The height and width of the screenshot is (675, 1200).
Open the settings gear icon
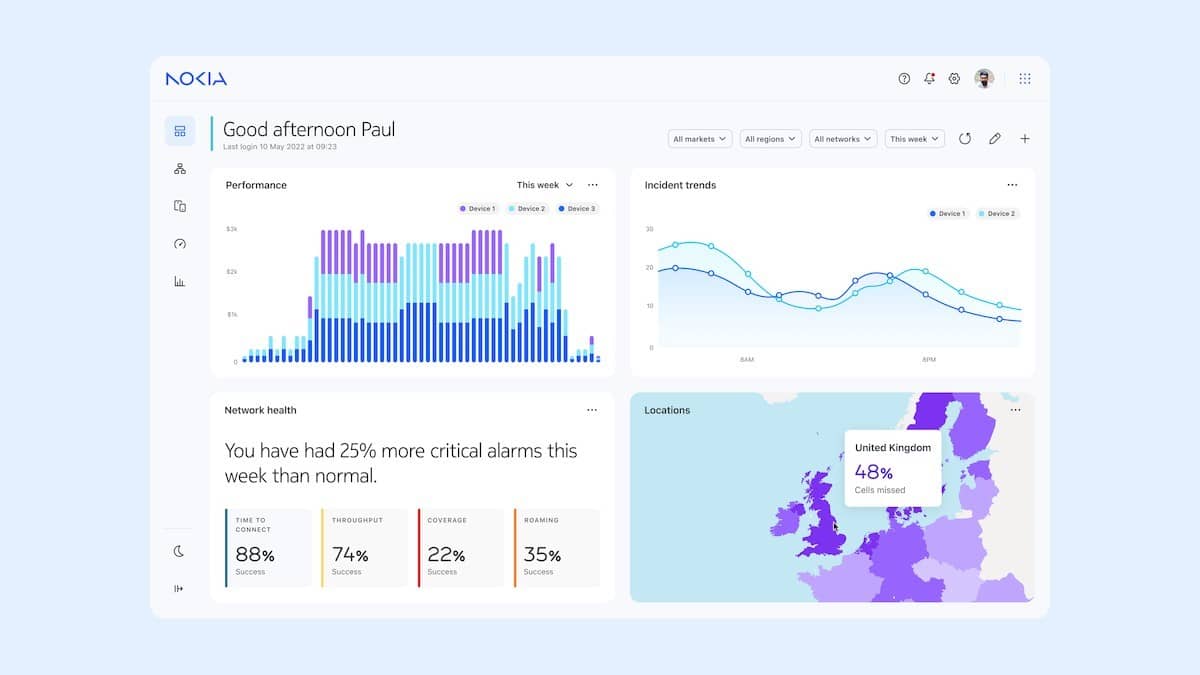(955, 79)
